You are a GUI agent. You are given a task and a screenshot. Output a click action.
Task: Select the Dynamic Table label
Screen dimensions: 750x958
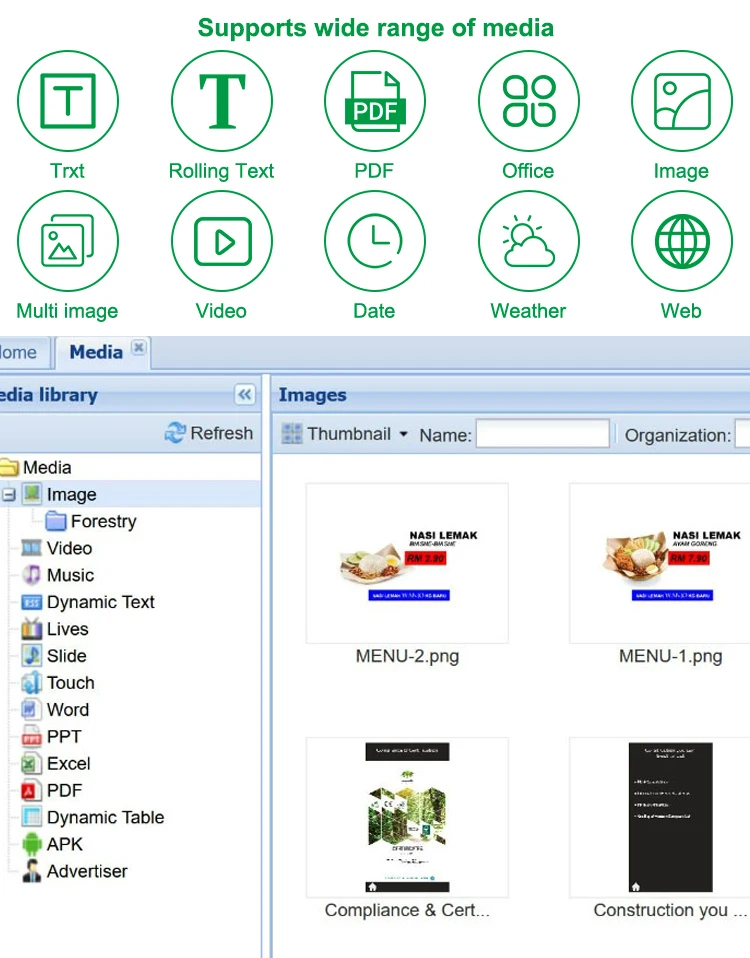106,817
